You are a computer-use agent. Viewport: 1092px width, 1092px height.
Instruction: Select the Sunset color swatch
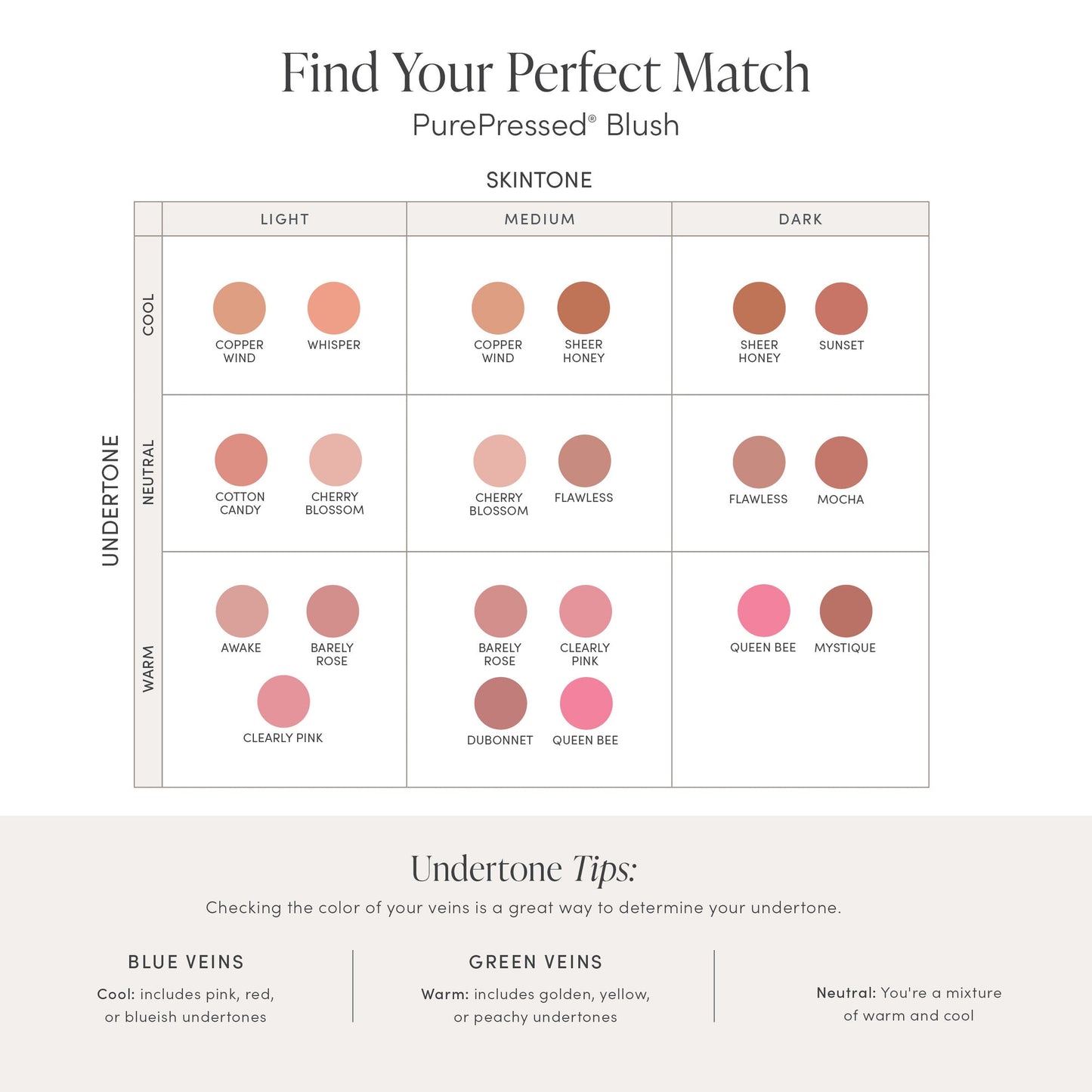(841, 308)
